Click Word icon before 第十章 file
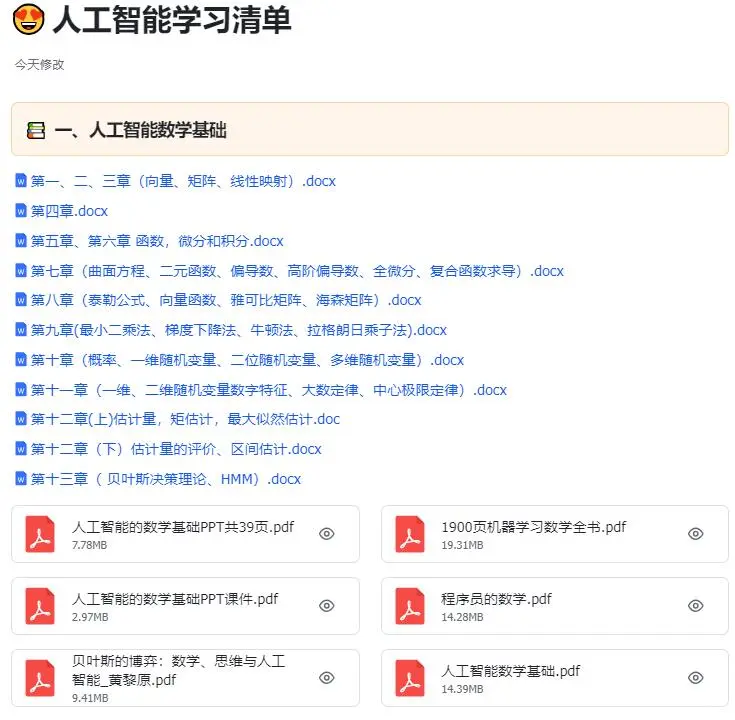Screen dimensions: 735x720 [21, 360]
